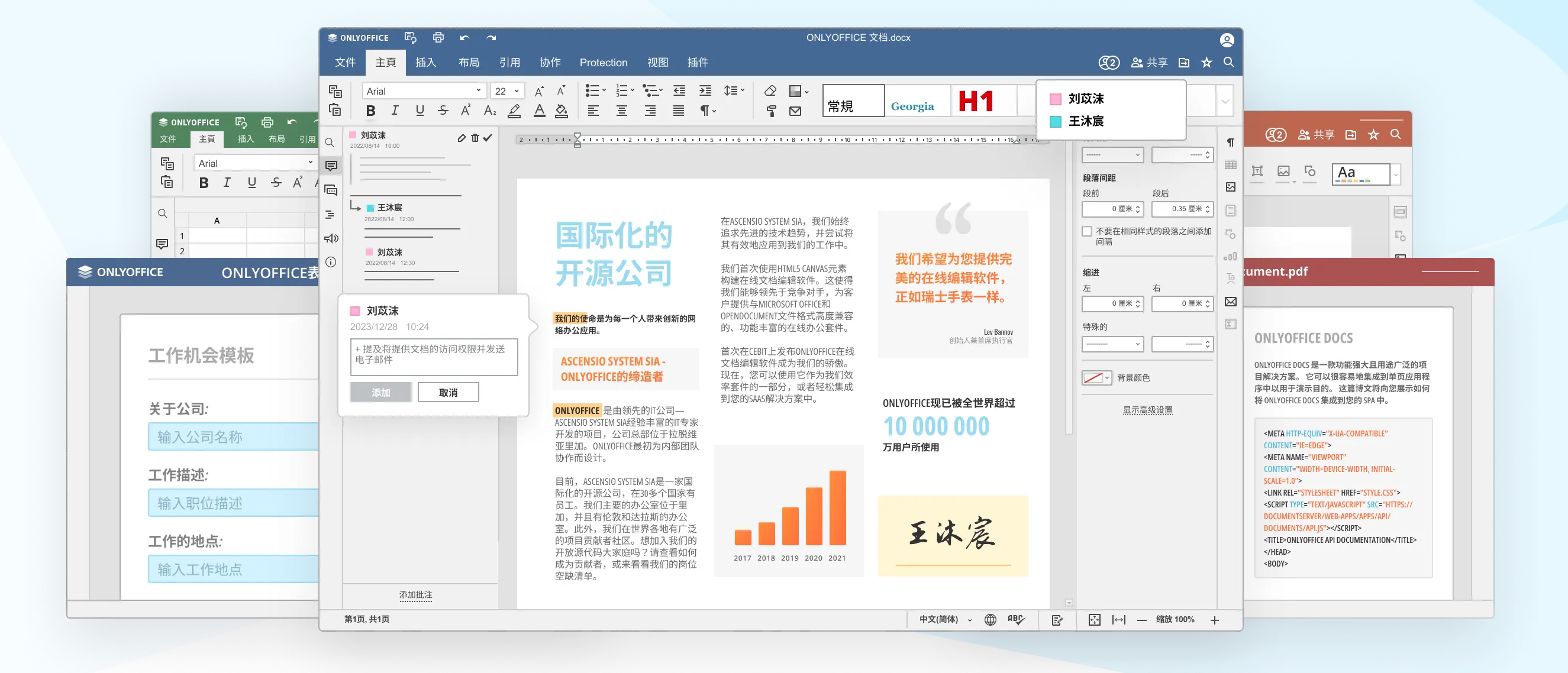Undo last action in docx title bar
The image size is (1568, 673).
[x=465, y=38]
